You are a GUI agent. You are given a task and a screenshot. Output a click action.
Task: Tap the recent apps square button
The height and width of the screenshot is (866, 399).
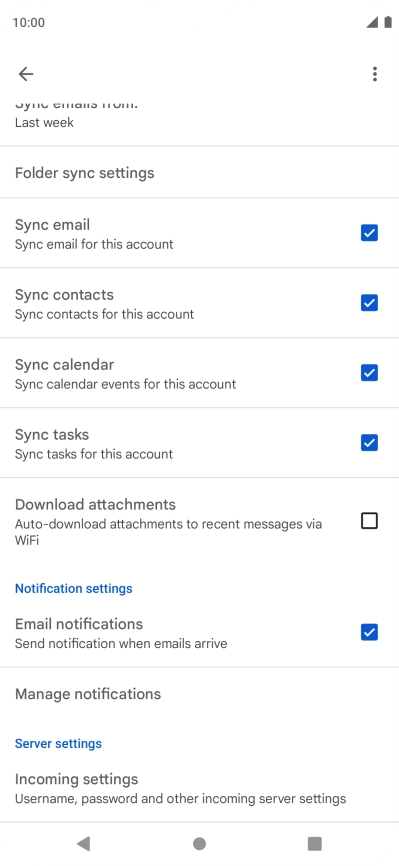pyautogui.click(x=314, y=843)
